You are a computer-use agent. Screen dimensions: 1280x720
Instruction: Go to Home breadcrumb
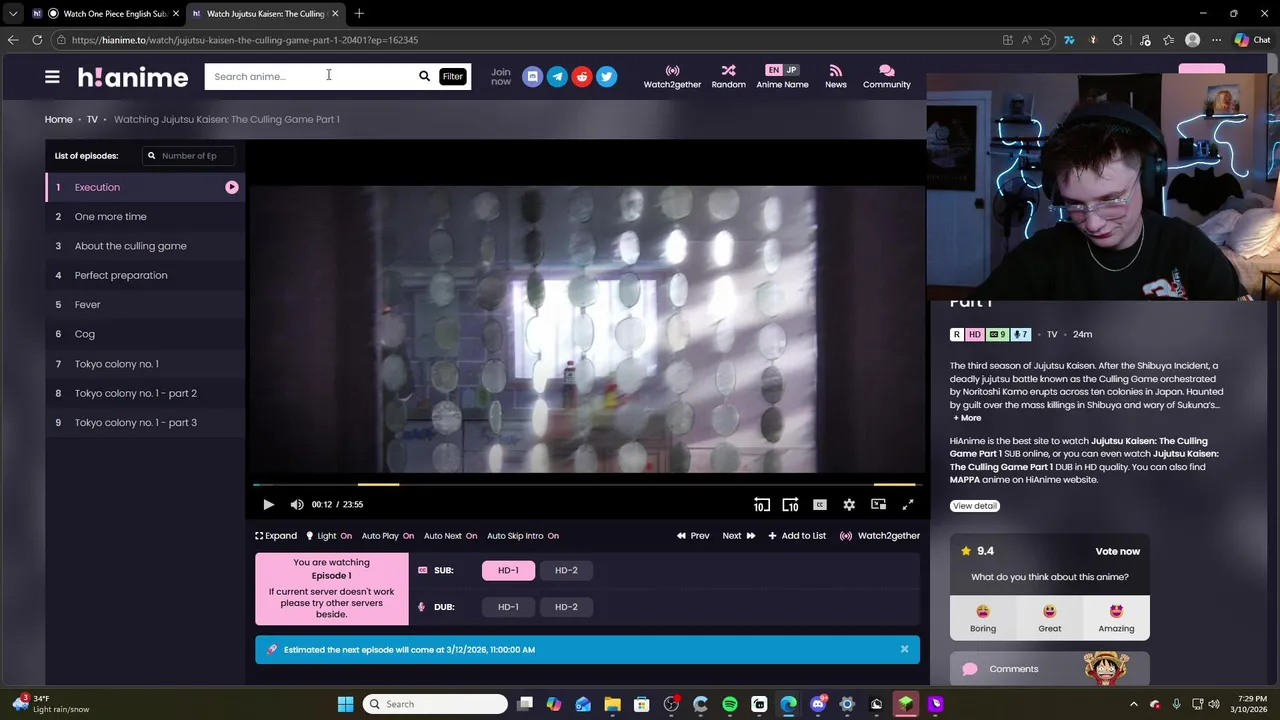click(x=58, y=119)
